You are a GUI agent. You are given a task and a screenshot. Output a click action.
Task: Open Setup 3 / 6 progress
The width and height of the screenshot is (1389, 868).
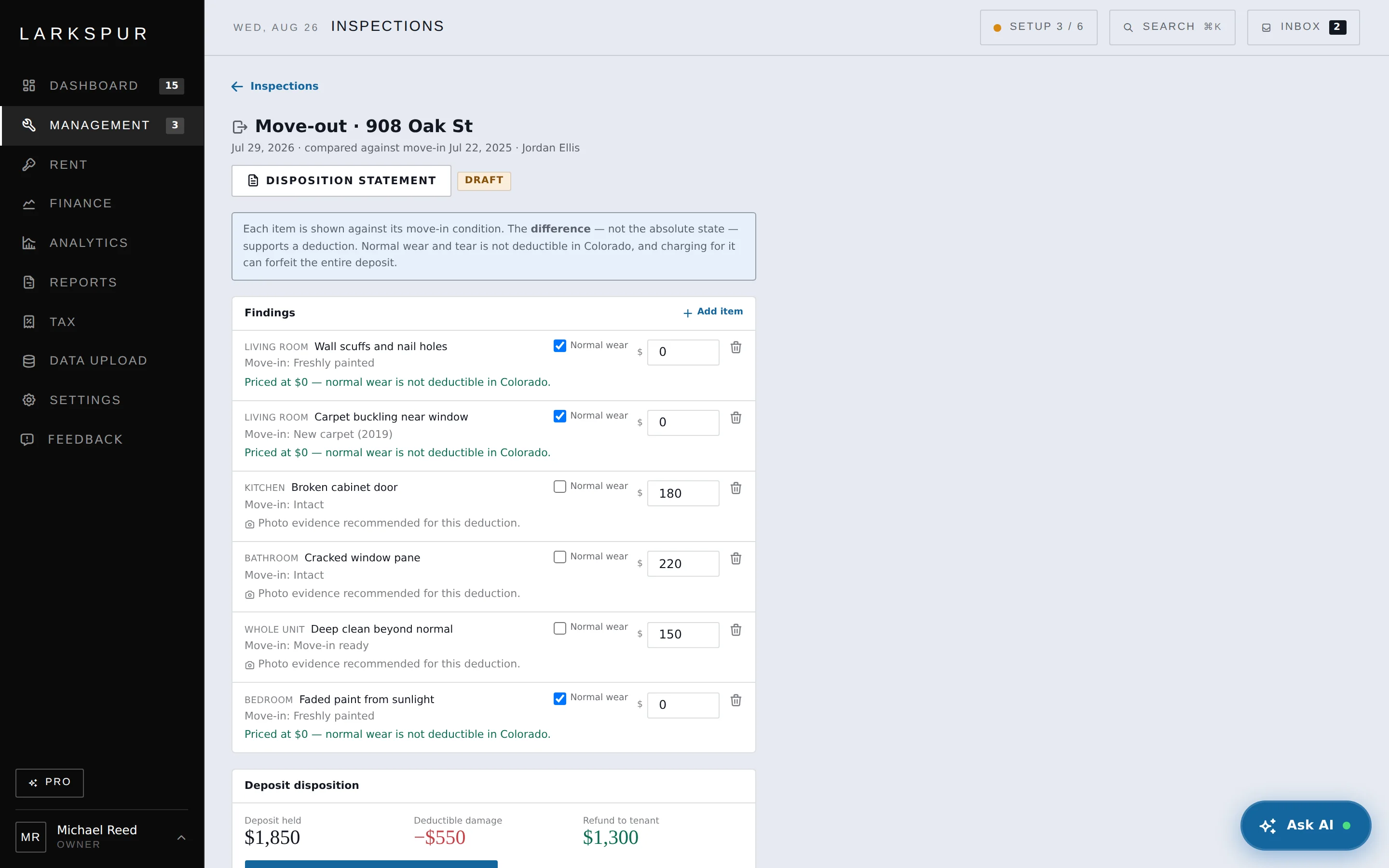(x=1038, y=27)
